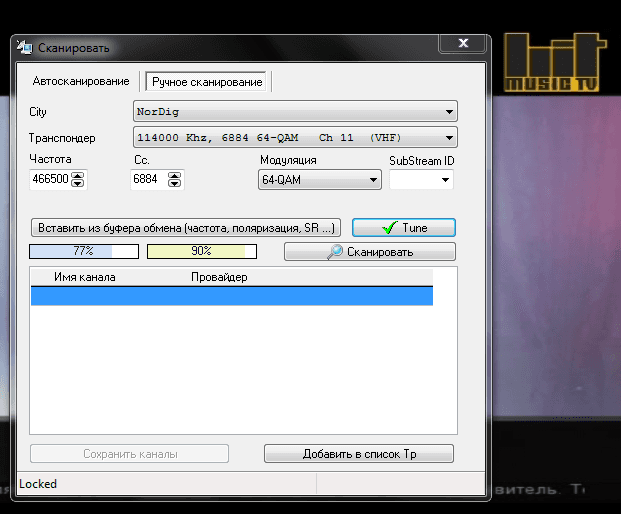Click the Сс. symbol rate field 6884
This screenshot has height=514, width=621.
click(149, 179)
